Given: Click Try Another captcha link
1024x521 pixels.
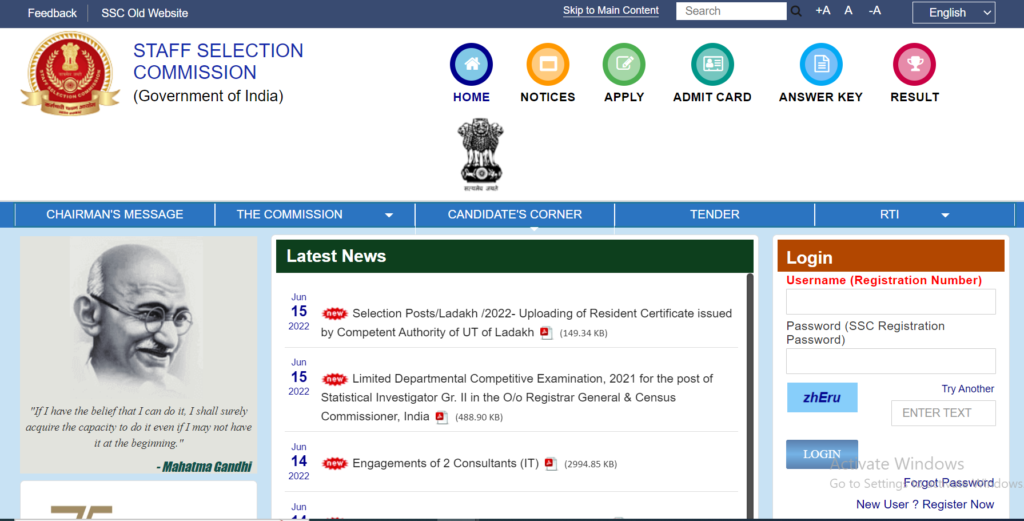Looking at the screenshot, I should [x=967, y=389].
